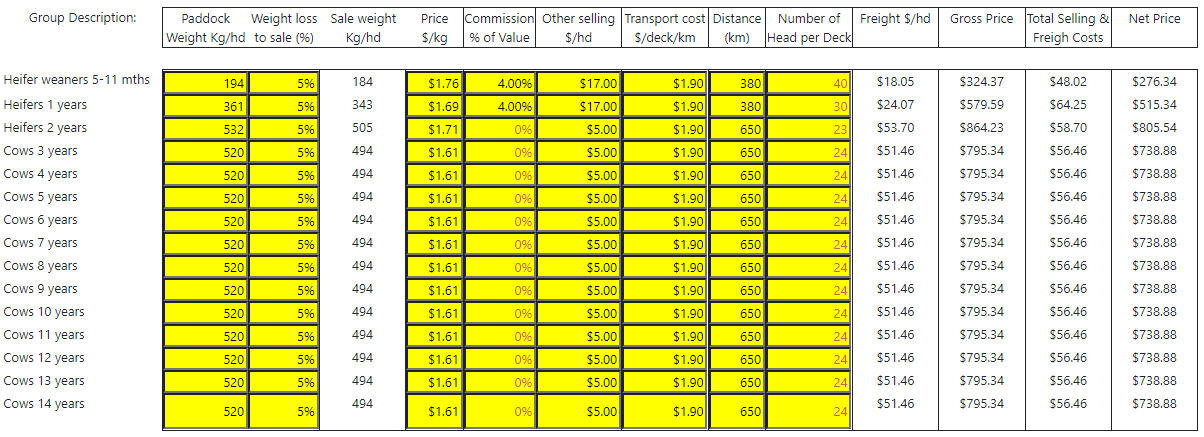The image size is (1204, 437).
Task: Click the Cows 14 years row label
Action: click(x=44, y=404)
